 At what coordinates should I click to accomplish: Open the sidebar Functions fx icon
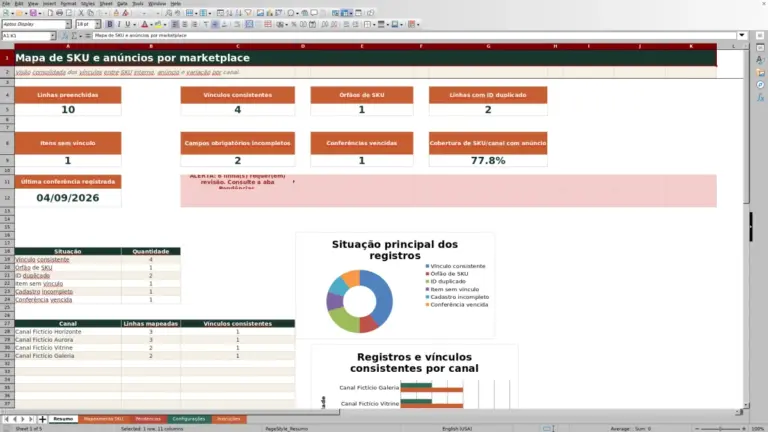760,97
